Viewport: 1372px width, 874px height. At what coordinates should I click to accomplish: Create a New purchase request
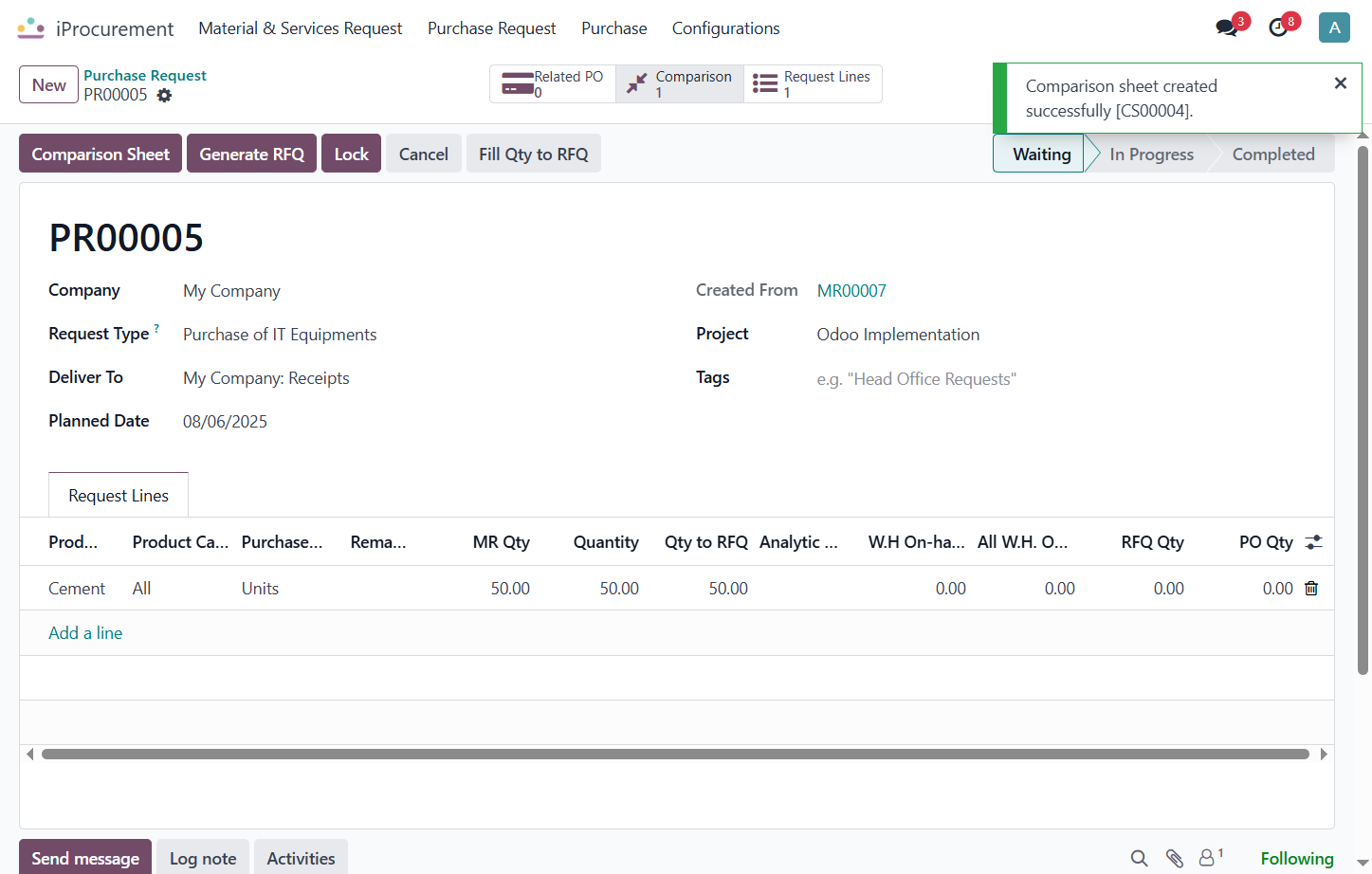tap(49, 84)
